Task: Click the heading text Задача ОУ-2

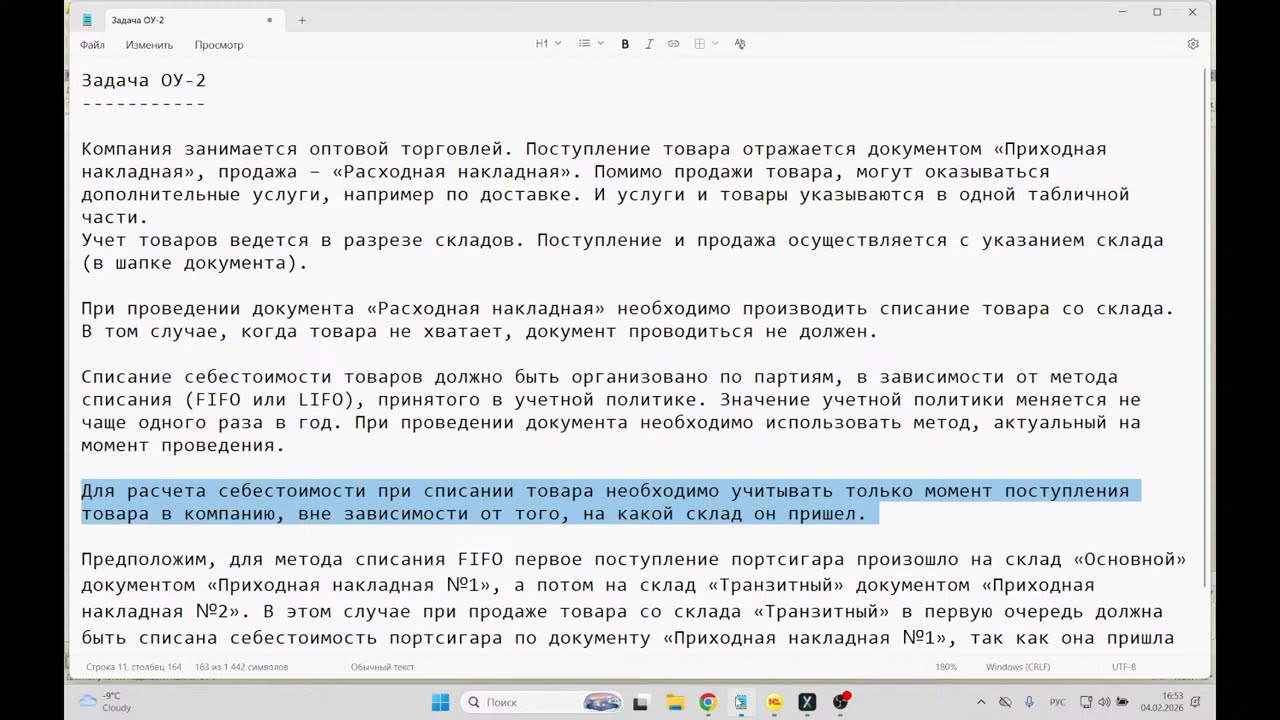Action: (144, 81)
